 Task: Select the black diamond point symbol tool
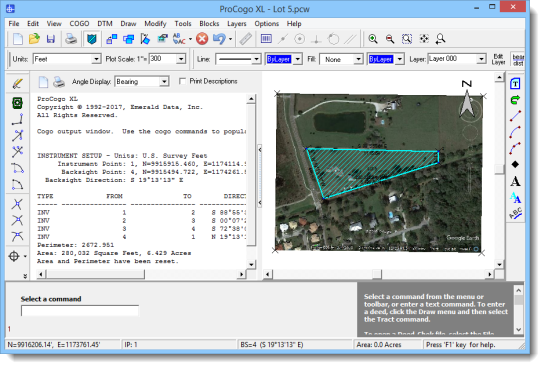coord(515,164)
